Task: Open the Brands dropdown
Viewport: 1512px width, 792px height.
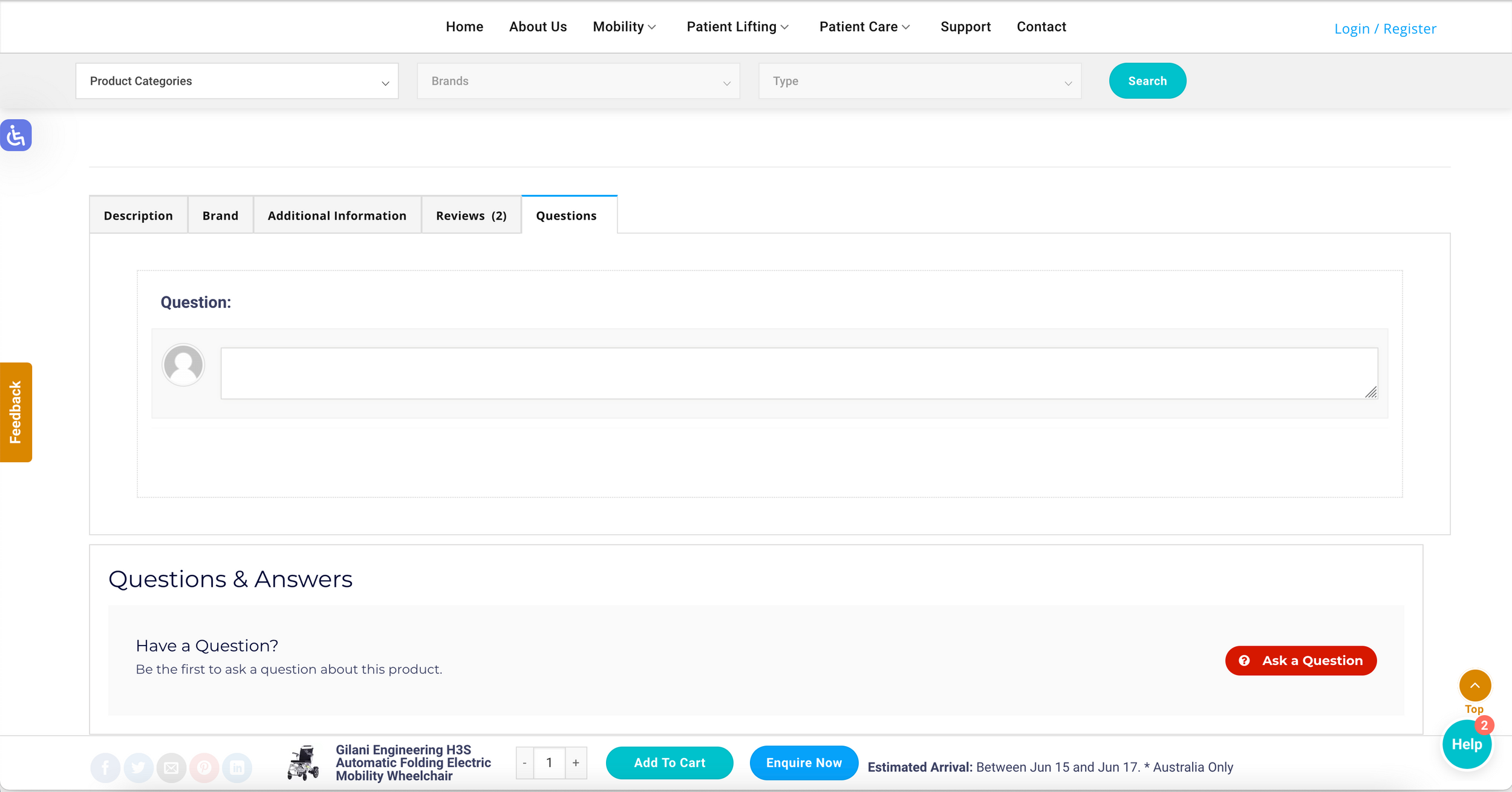Action: coord(578,81)
